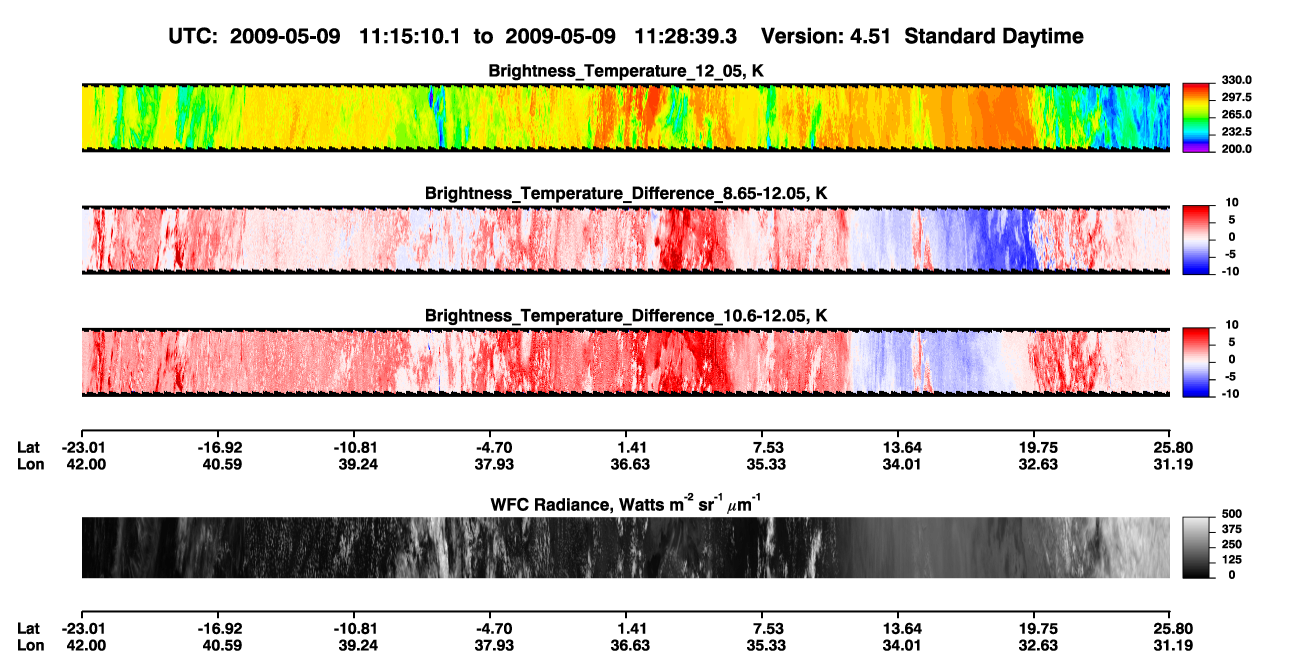Image resolution: width=1300 pixels, height=667 pixels.
Task: Click the 'Standard Daytime' header text
Action: [x=992, y=37]
